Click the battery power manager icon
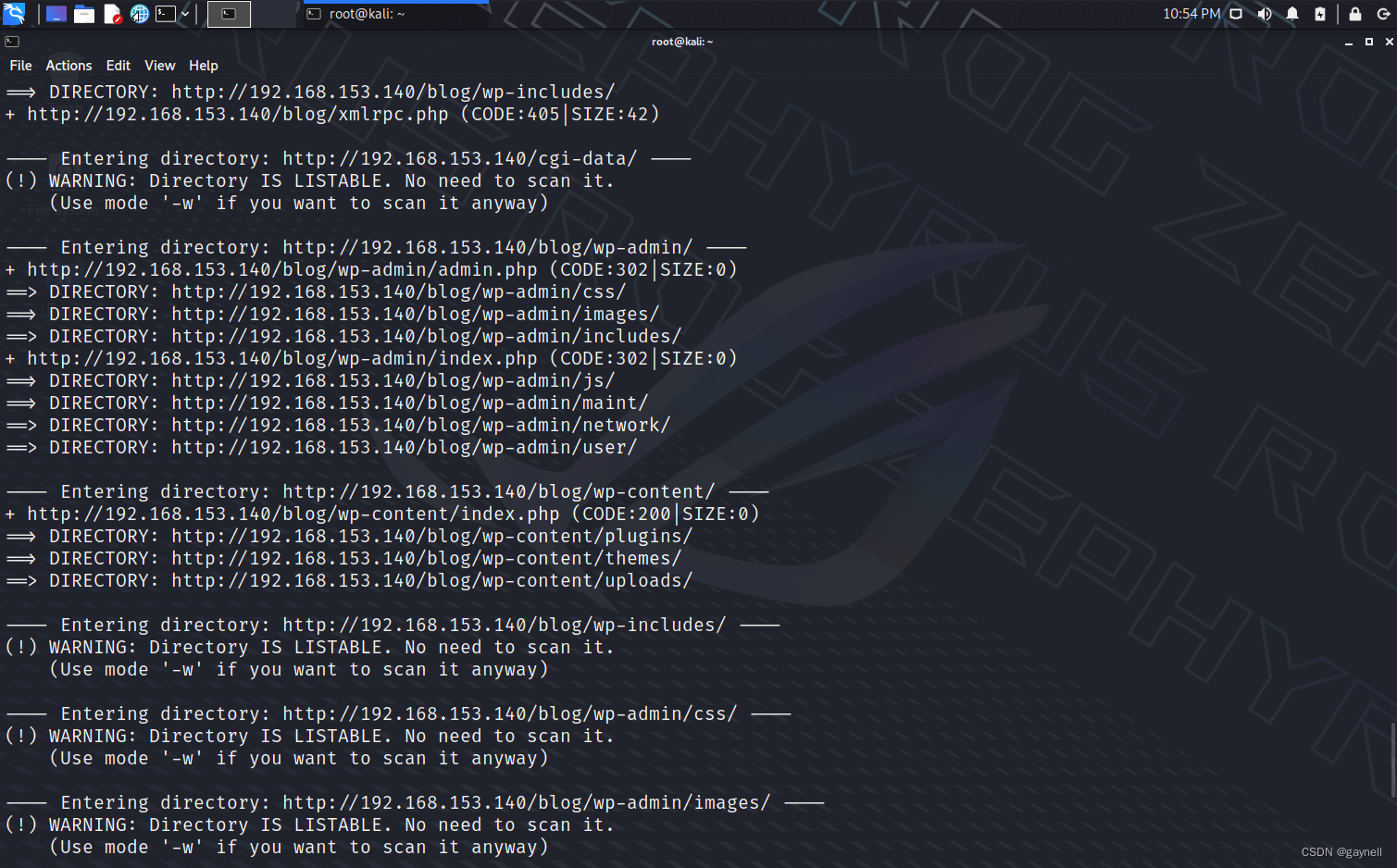This screenshot has width=1397, height=868. 1320,14
